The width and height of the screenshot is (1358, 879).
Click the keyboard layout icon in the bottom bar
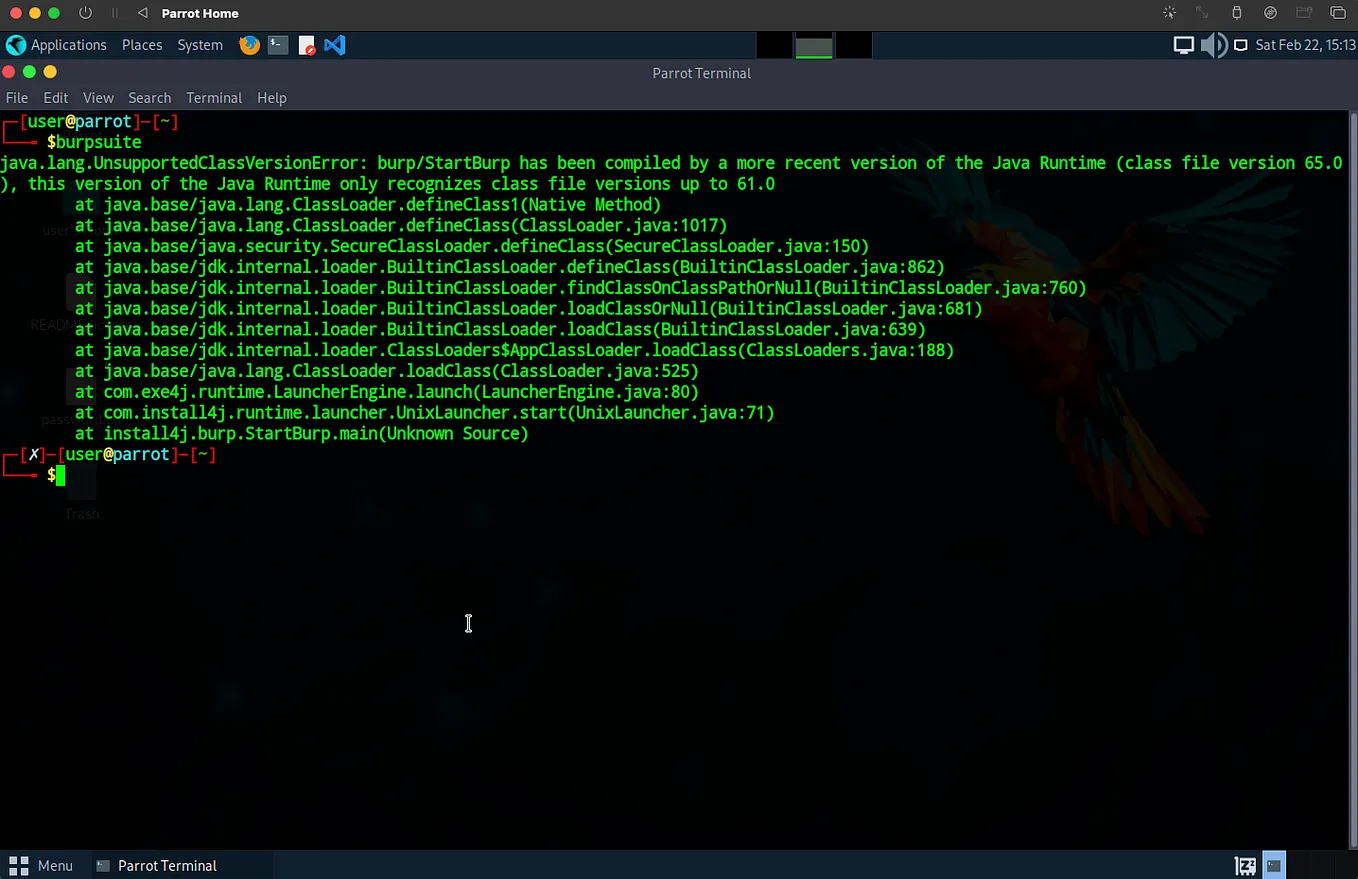[x=1245, y=866]
